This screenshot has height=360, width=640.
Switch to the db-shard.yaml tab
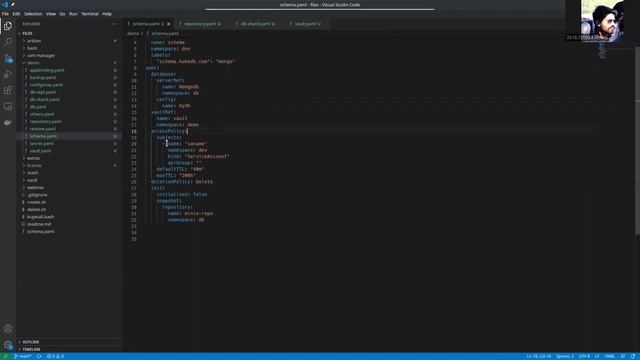[x=257, y=24]
